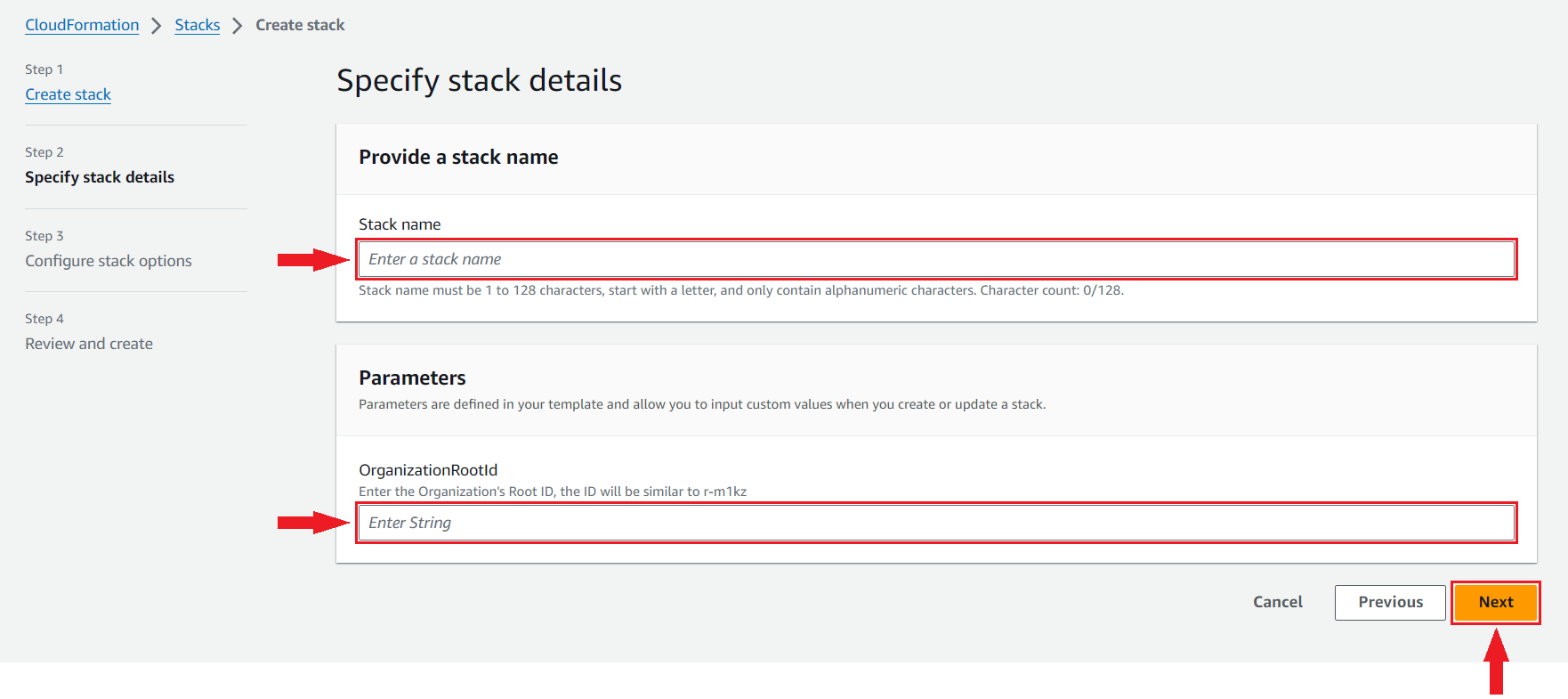Click the Create stack breadcrumb text

click(x=300, y=25)
